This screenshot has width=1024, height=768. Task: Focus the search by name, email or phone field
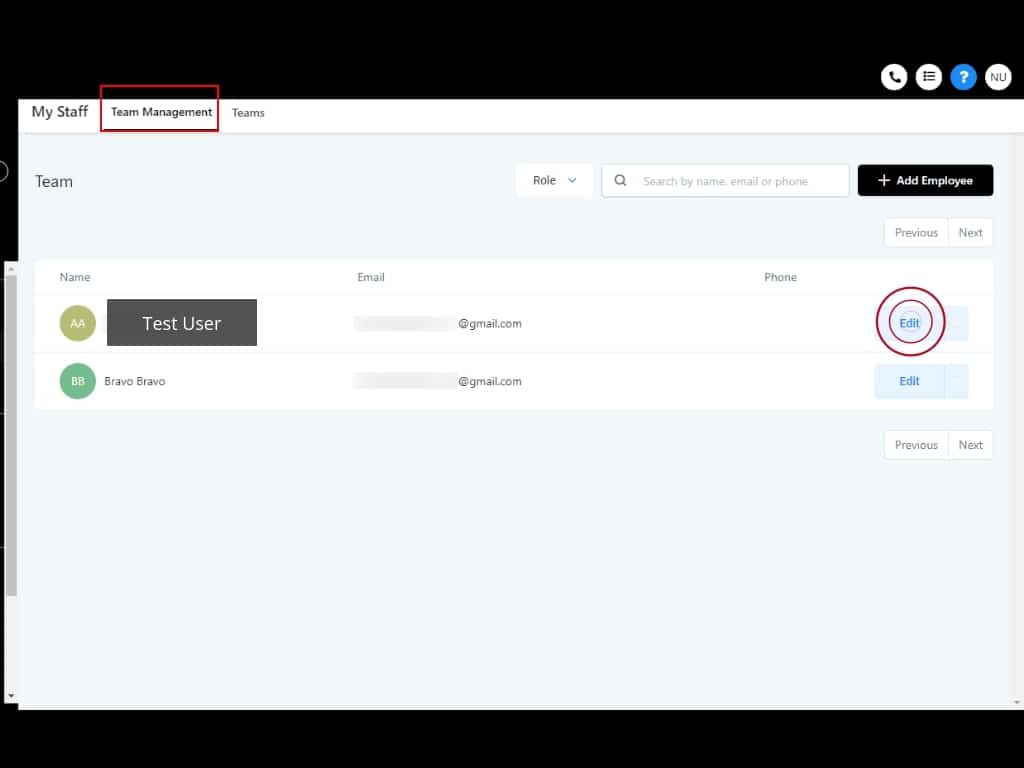pos(740,181)
